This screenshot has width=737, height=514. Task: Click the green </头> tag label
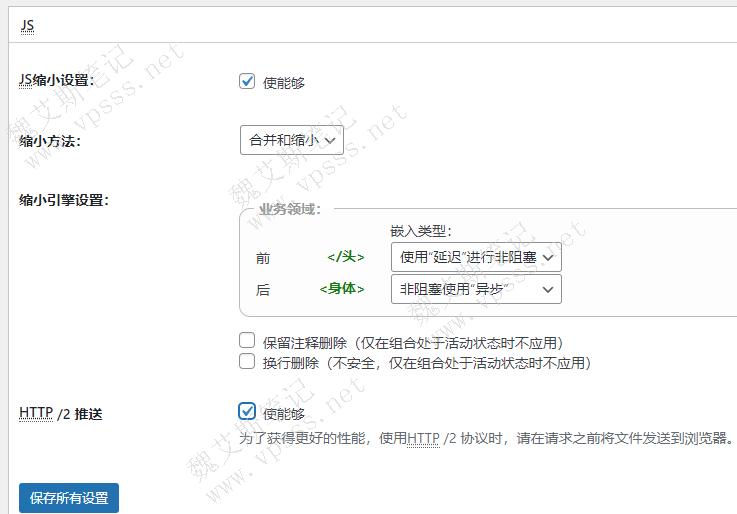click(x=345, y=257)
